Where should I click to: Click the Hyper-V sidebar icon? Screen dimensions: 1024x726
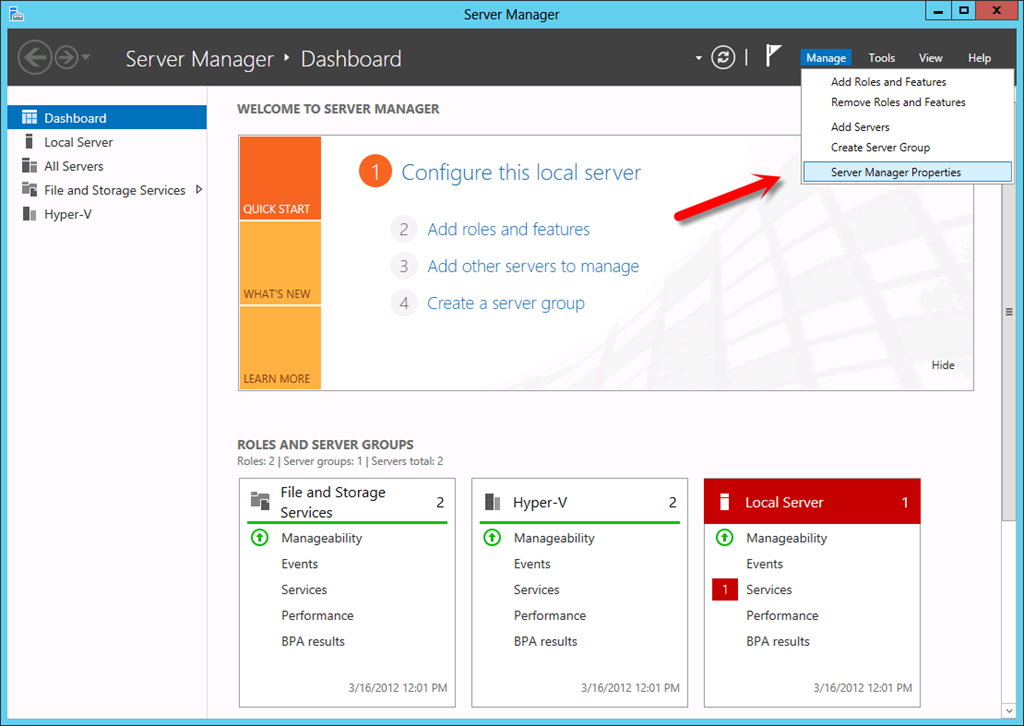pyautogui.click(x=29, y=213)
